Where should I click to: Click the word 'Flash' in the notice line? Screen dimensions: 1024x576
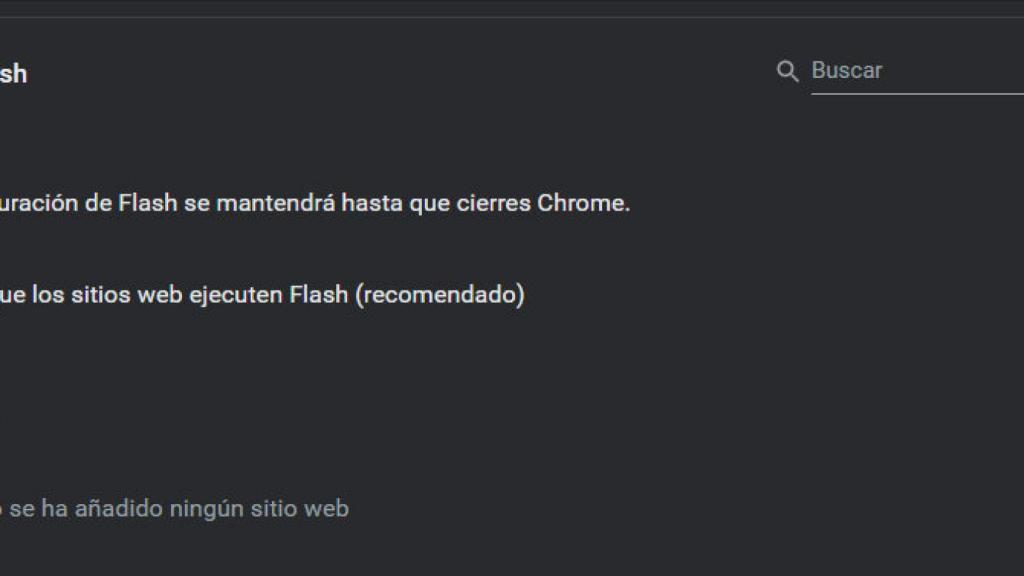148,203
